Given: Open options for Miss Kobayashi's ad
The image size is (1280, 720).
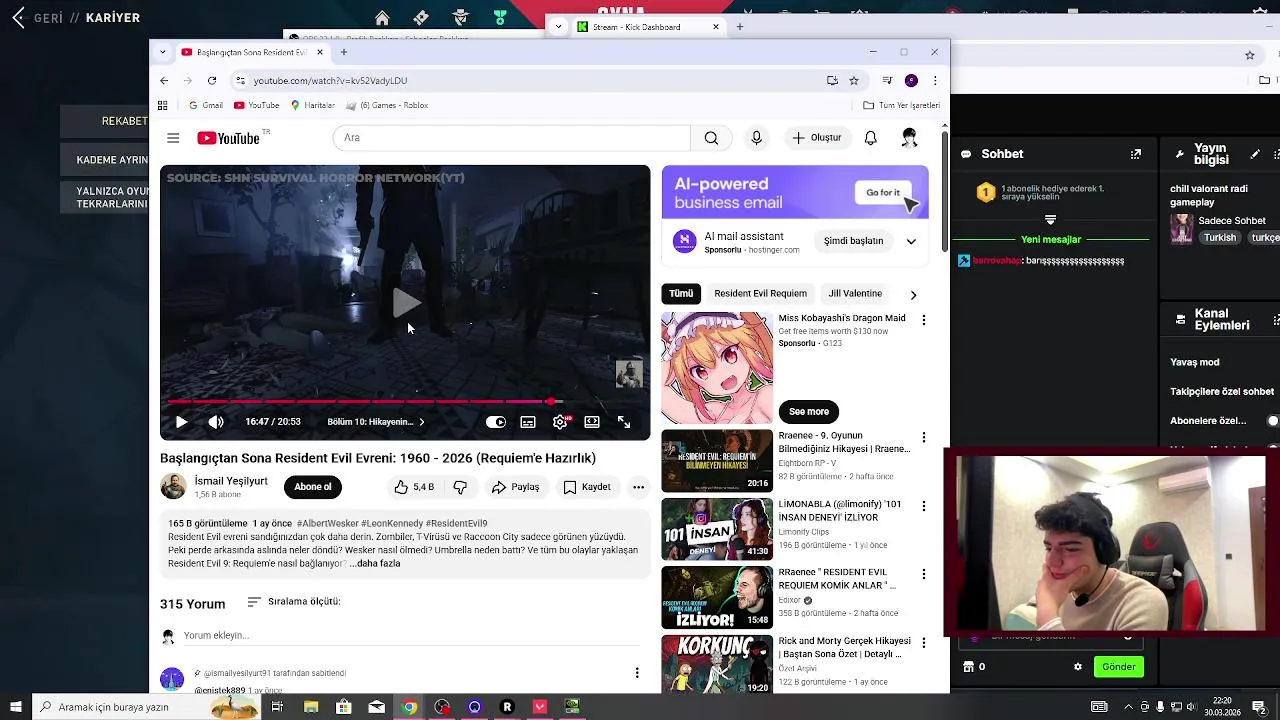Looking at the screenshot, I should pyautogui.click(x=923, y=320).
